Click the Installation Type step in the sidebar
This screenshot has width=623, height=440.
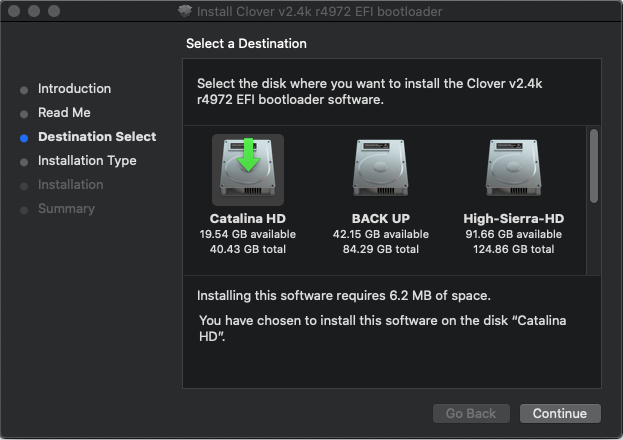click(87, 161)
